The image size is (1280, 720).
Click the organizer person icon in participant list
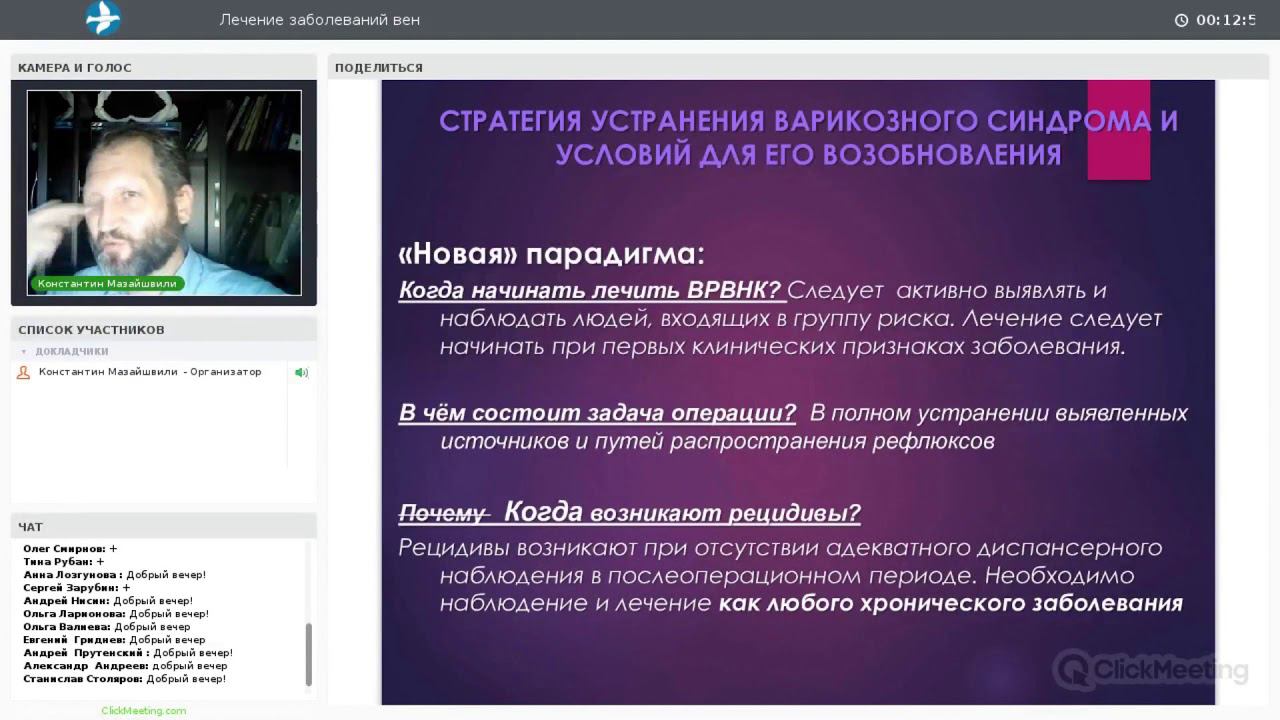click(24, 372)
